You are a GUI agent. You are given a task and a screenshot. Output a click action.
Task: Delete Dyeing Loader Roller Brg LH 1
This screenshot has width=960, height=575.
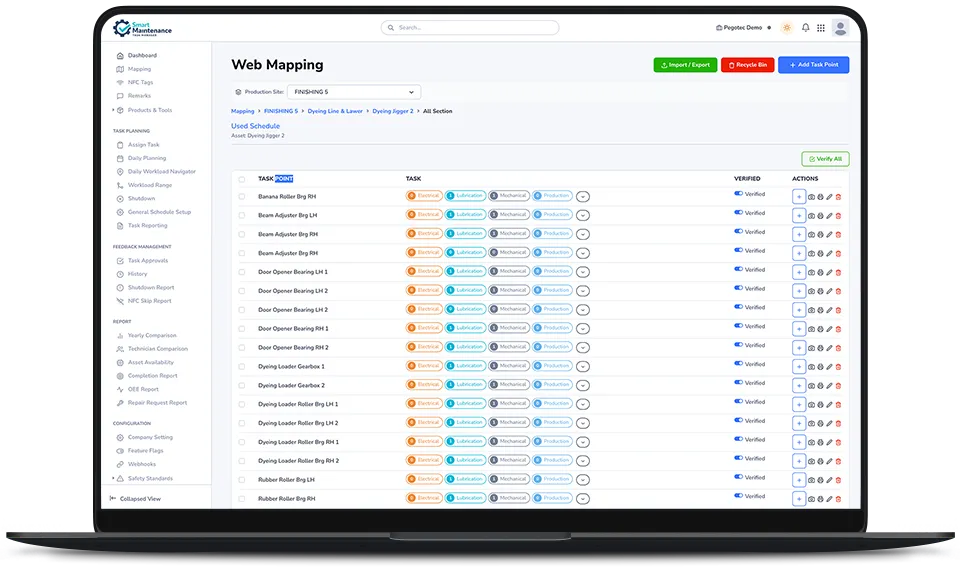pos(838,405)
